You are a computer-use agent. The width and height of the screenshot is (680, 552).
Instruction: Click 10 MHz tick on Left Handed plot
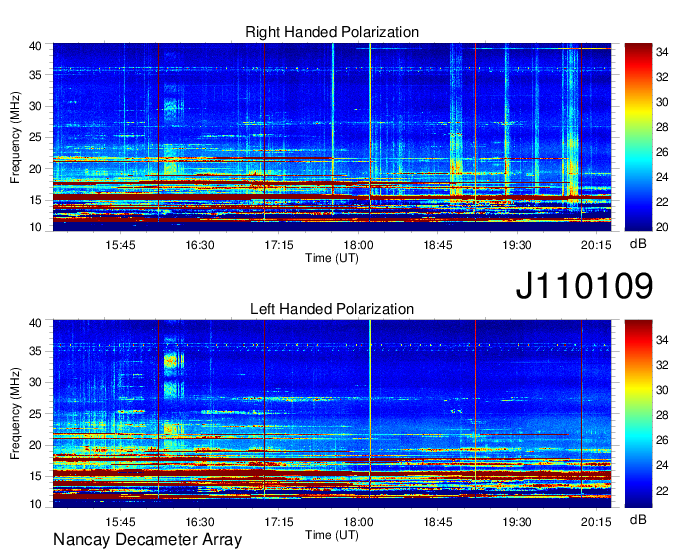[35, 504]
